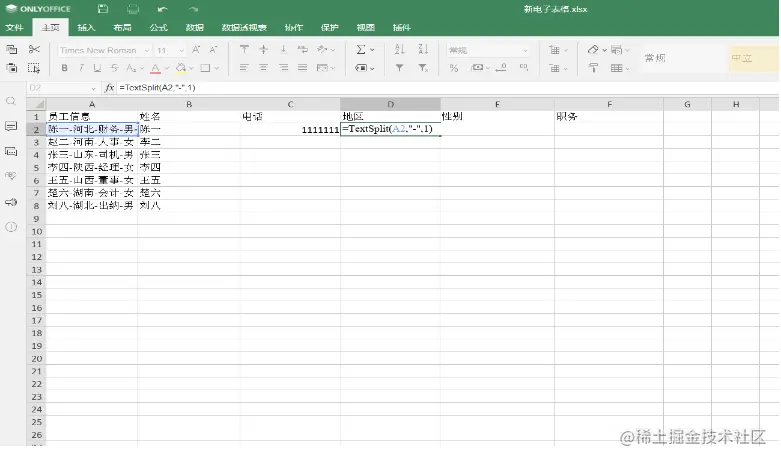Open the font size dropdown
The width and height of the screenshot is (781, 461).
click(181, 51)
